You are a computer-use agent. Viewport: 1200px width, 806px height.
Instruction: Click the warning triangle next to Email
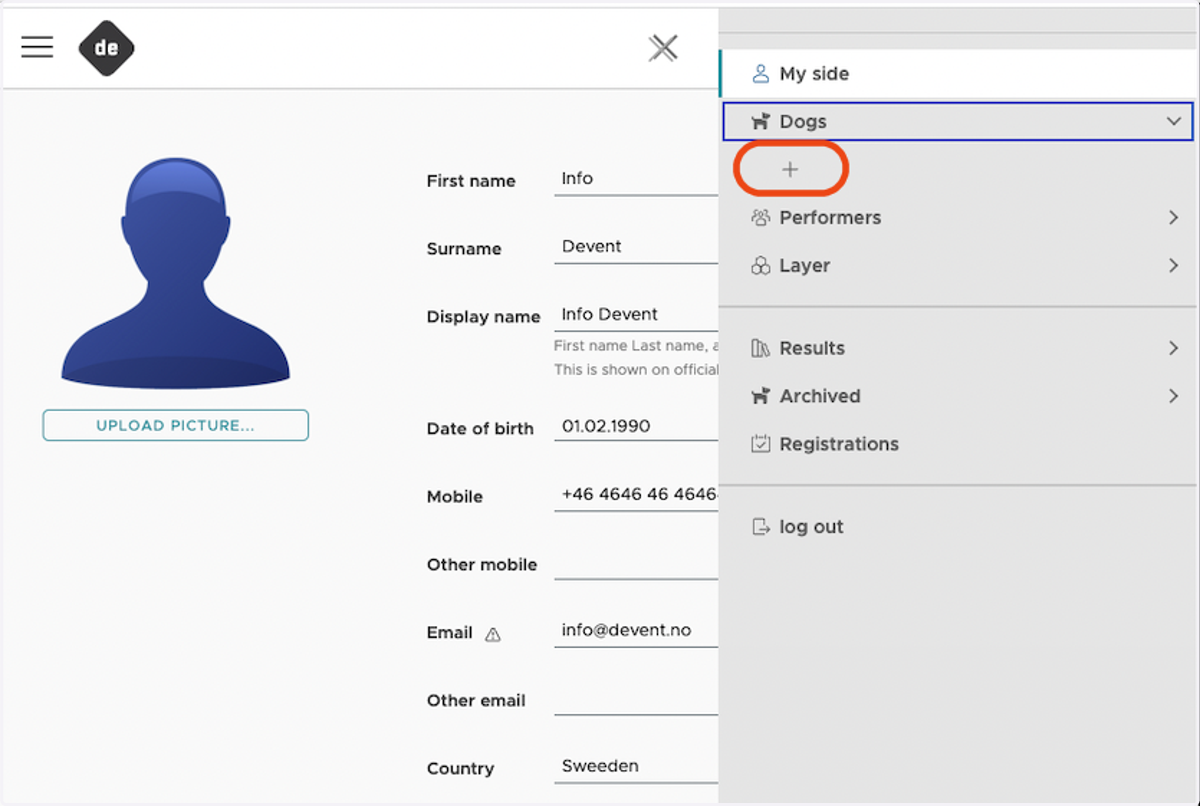[492, 634]
